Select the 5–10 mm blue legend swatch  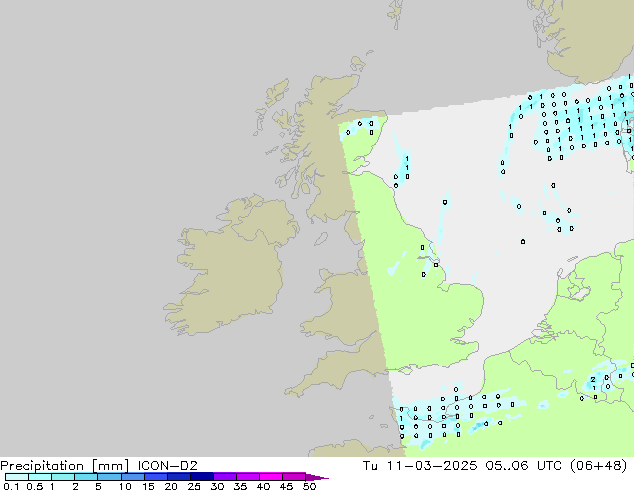coord(109,477)
